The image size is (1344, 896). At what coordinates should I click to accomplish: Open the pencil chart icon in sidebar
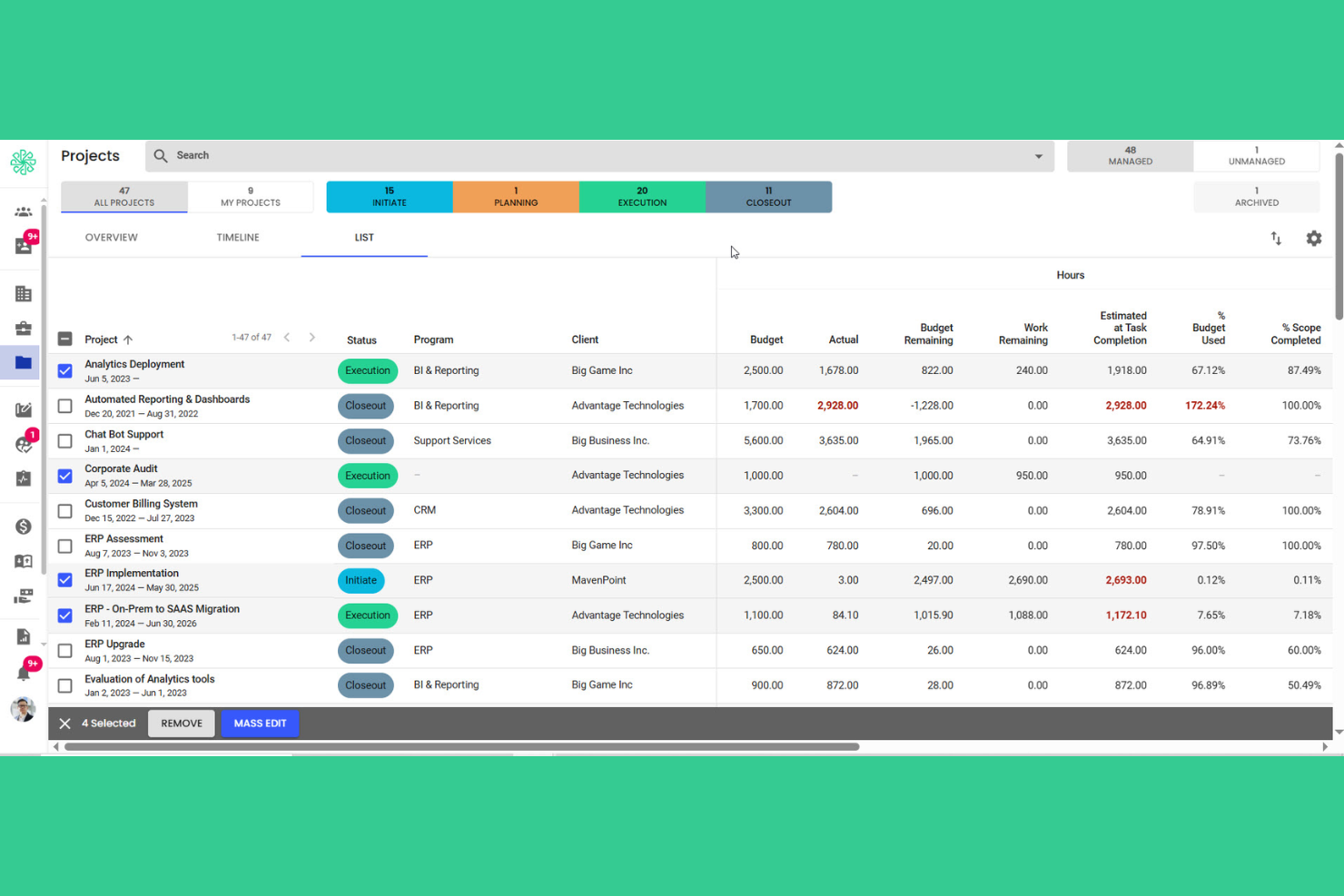(23, 409)
